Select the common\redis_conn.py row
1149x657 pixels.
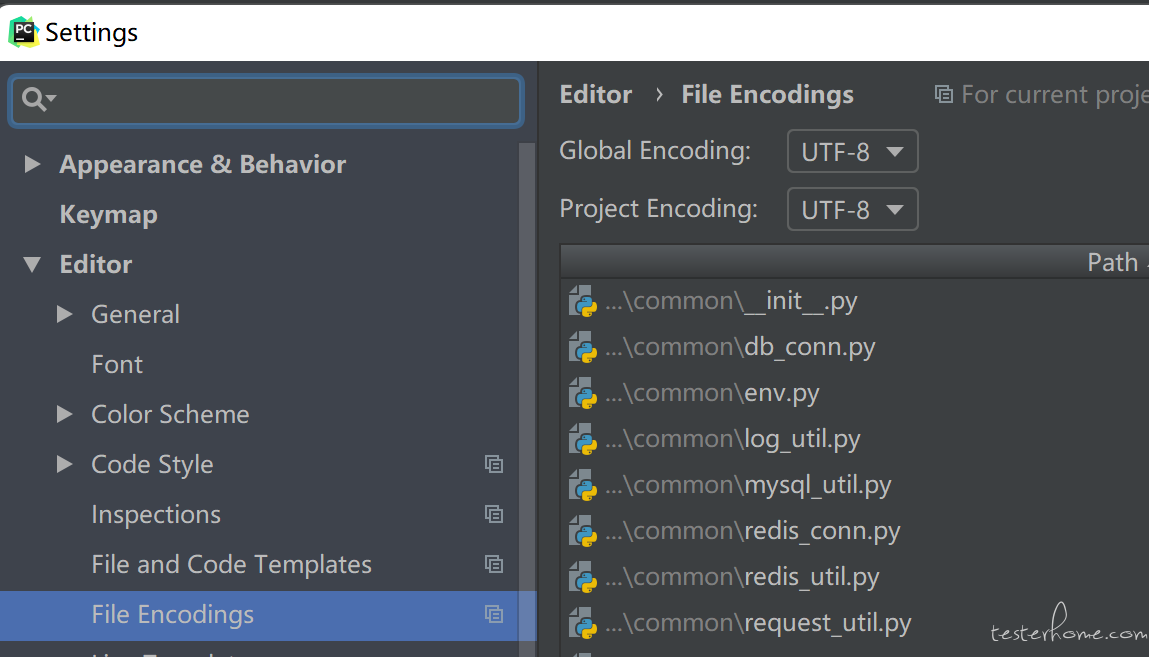pyautogui.click(x=854, y=531)
